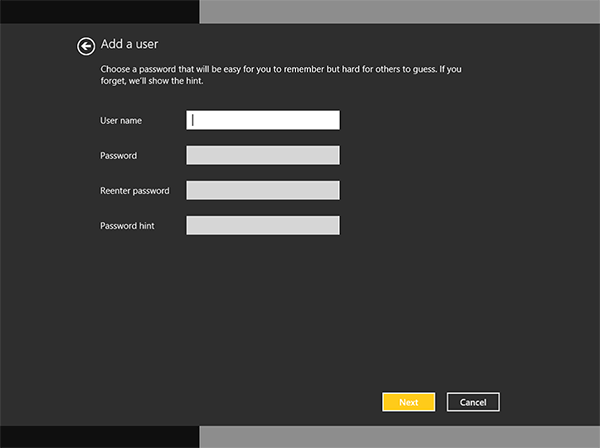The width and height of the screenshot is (600, 448).
Task: Click the black strip at bottom left
Action: pyautogui.click(x=100, y=437)
